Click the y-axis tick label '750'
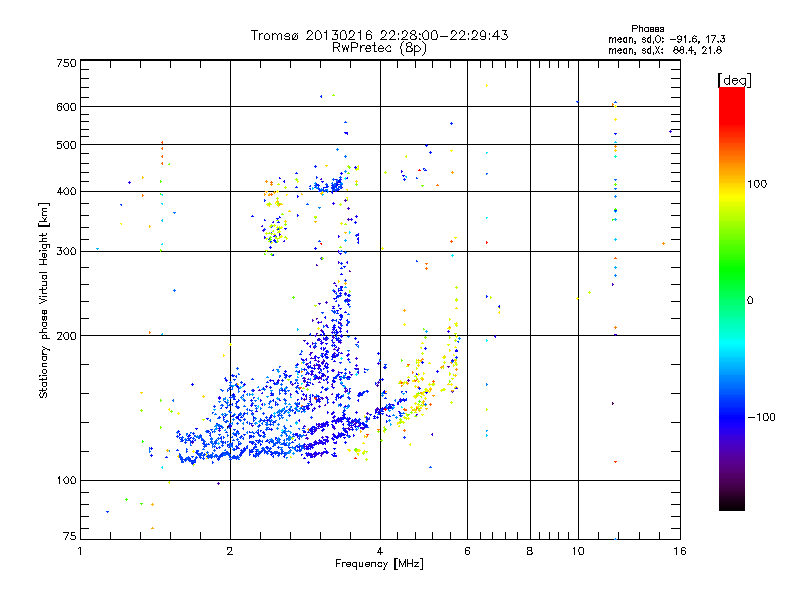Screen dimensions: 800x600 pyautogui.click(x=66, y=63)
